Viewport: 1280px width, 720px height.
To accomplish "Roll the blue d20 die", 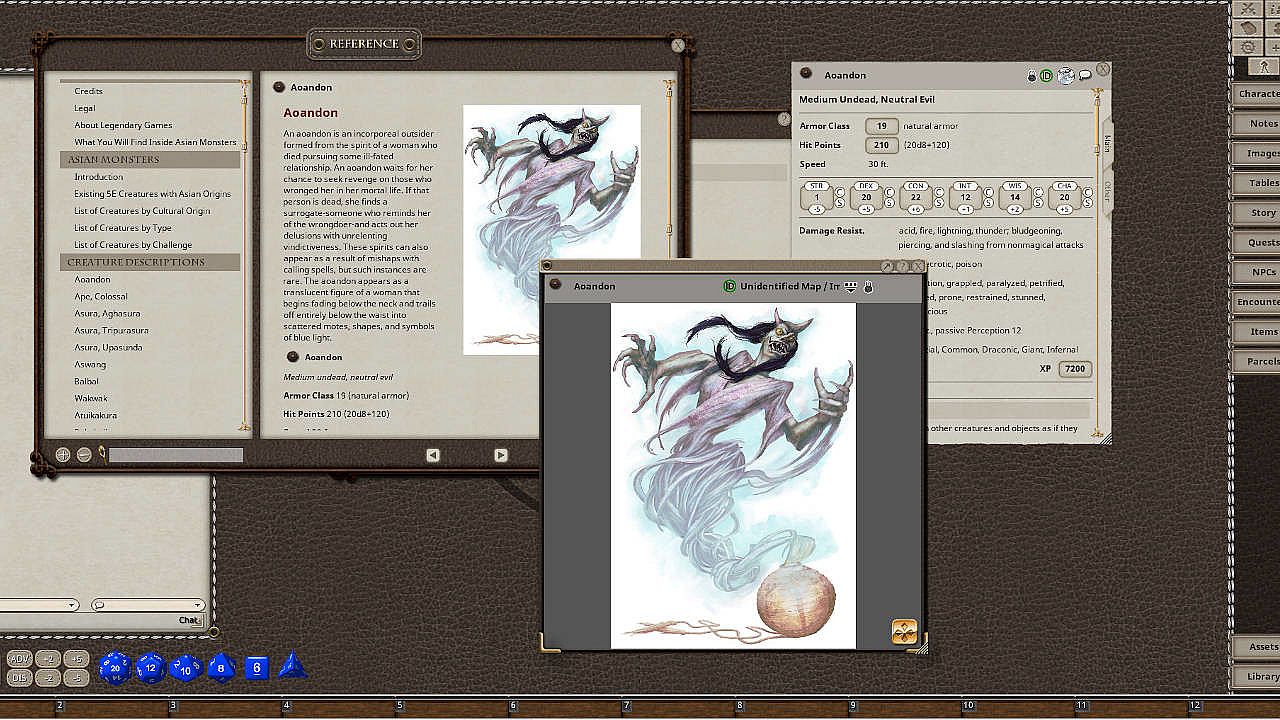I will click(x=115, y=668).
